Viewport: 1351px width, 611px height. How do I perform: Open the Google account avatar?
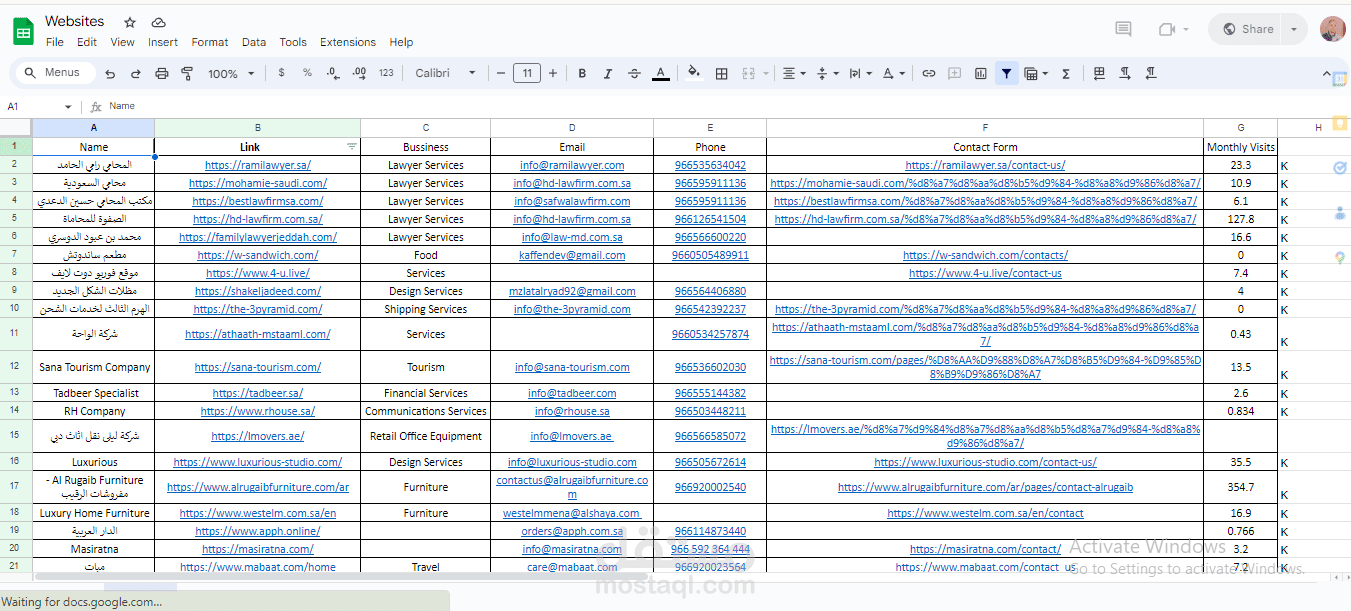[1332, 29]
